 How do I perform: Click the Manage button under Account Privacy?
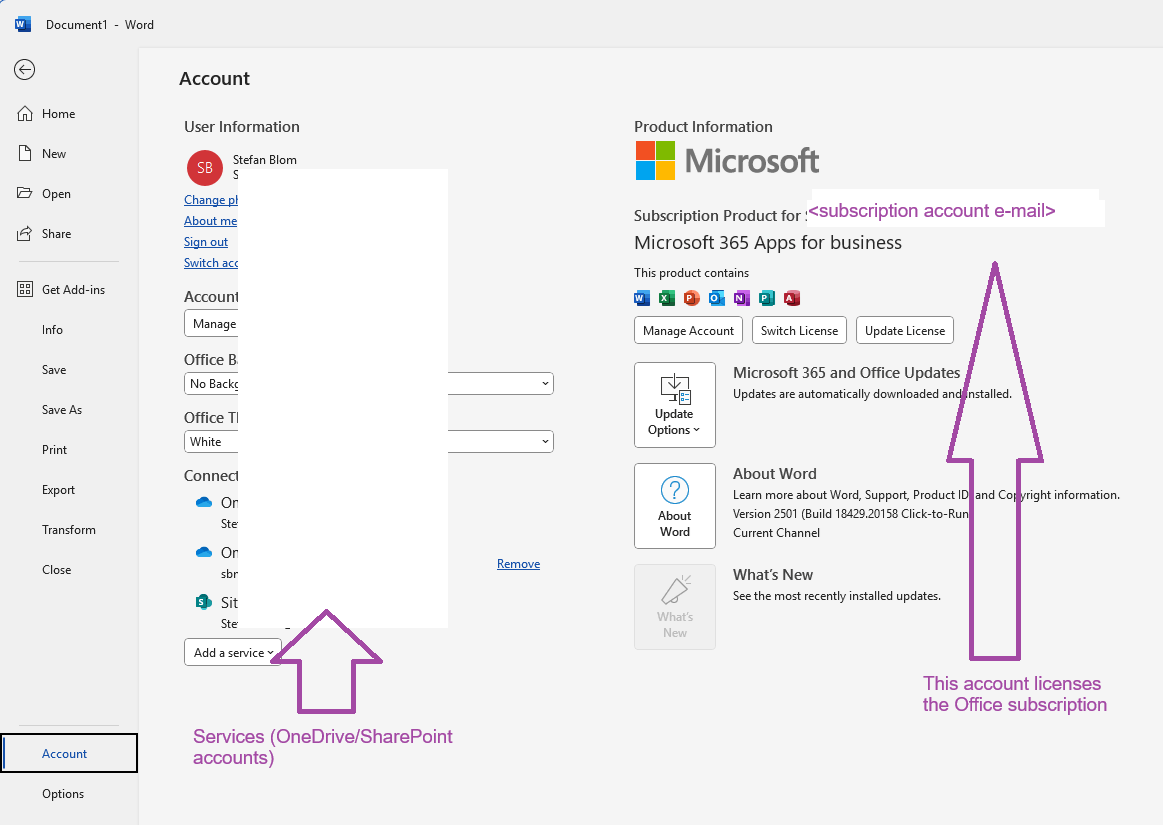click(211, 323)
